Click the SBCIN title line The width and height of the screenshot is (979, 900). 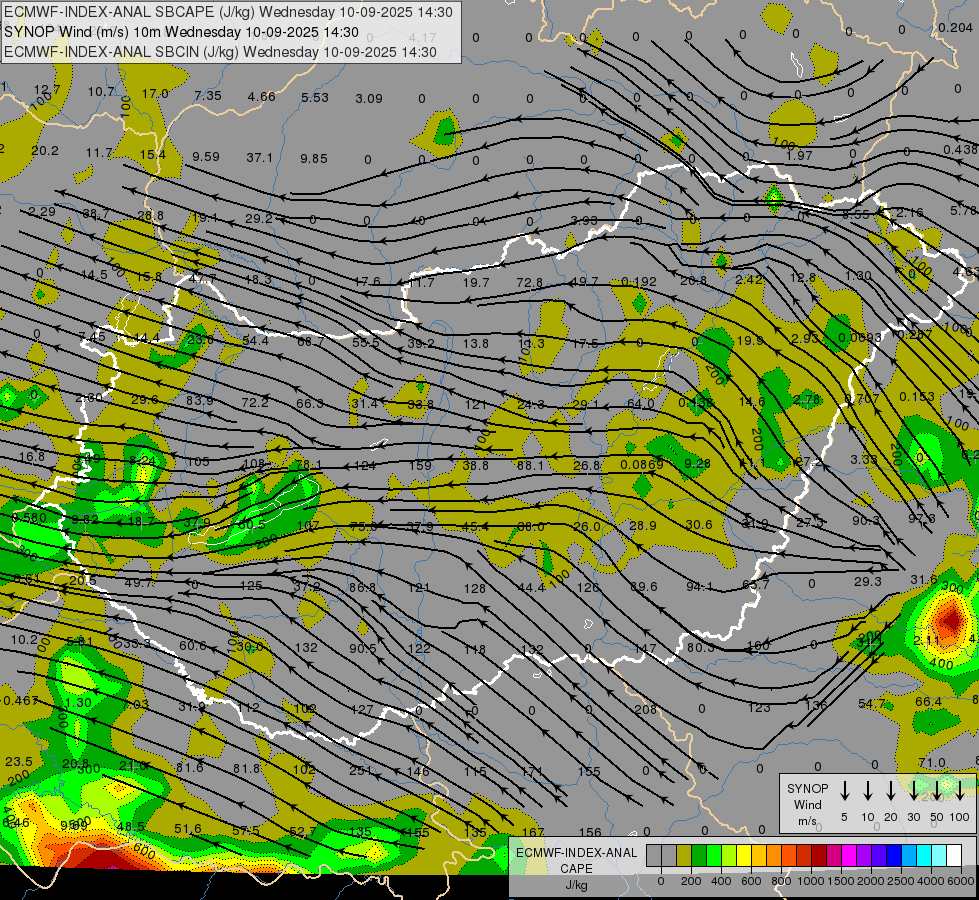click(x=220, y=52)
